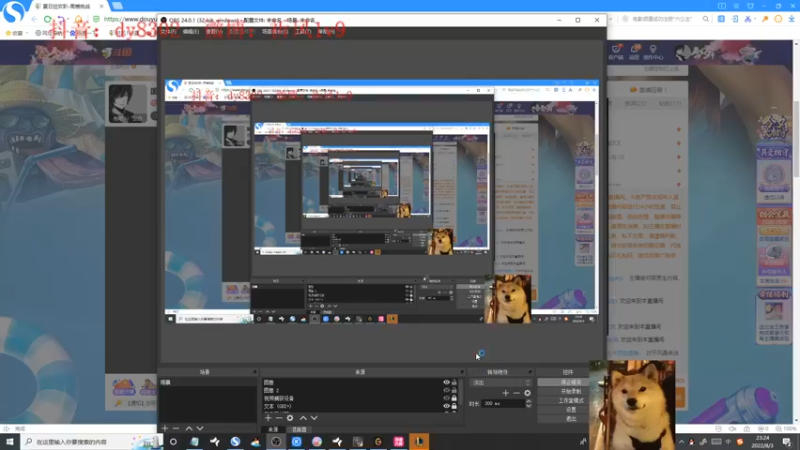Image resolution: width=800 pixels, height=450 pixels.
Task: Select the 视频捕获设备 source row
Action: [359, 398]
